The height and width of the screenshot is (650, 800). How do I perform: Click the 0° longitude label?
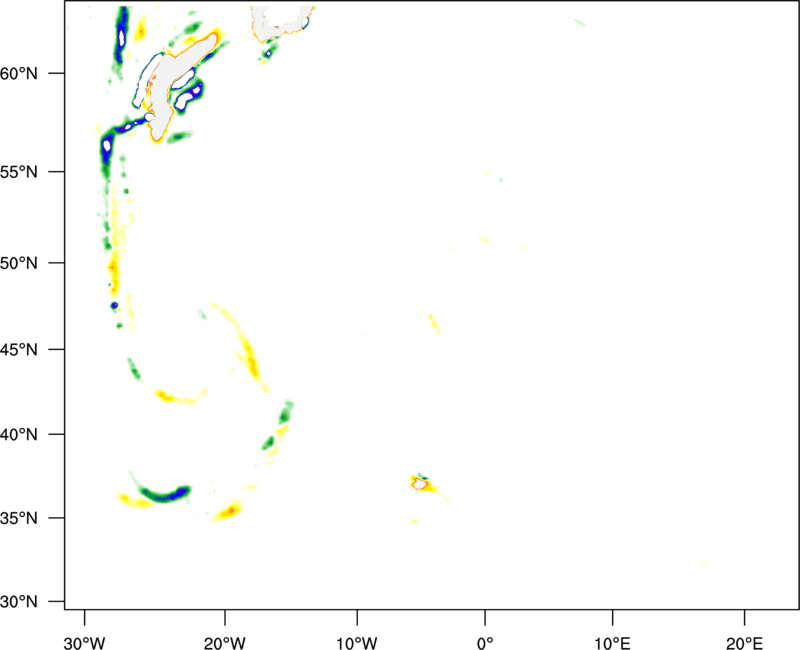pyautogui.click(x=485, y=643)
